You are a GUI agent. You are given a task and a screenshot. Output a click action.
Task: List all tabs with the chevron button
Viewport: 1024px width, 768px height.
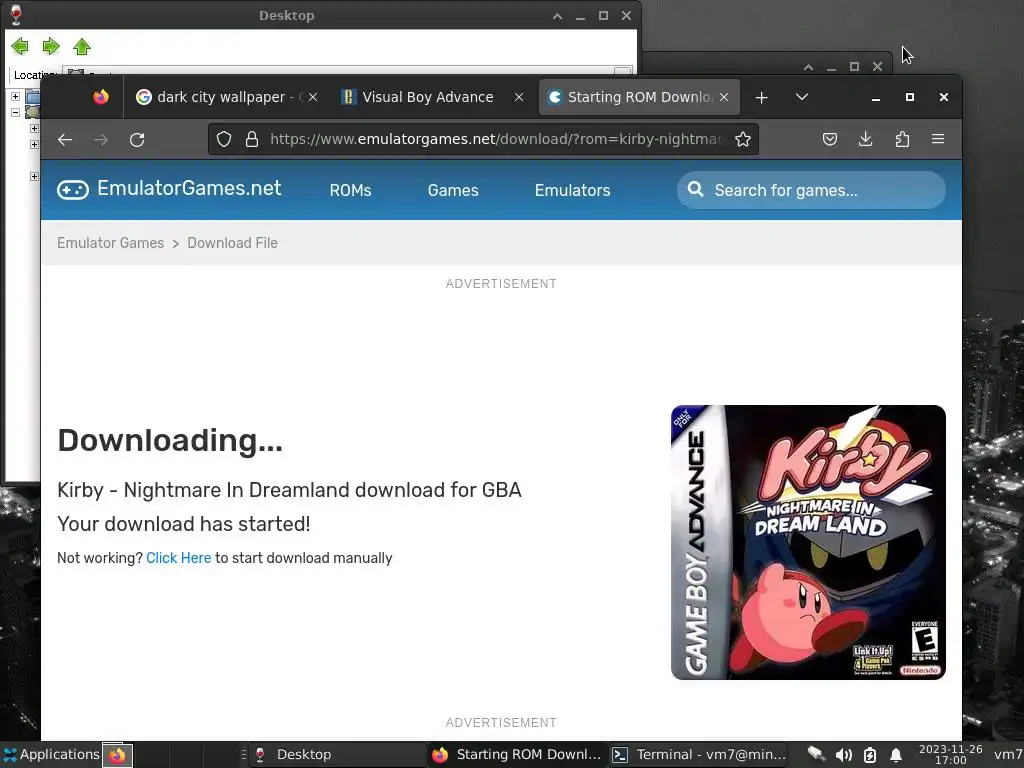pos(802,97)
